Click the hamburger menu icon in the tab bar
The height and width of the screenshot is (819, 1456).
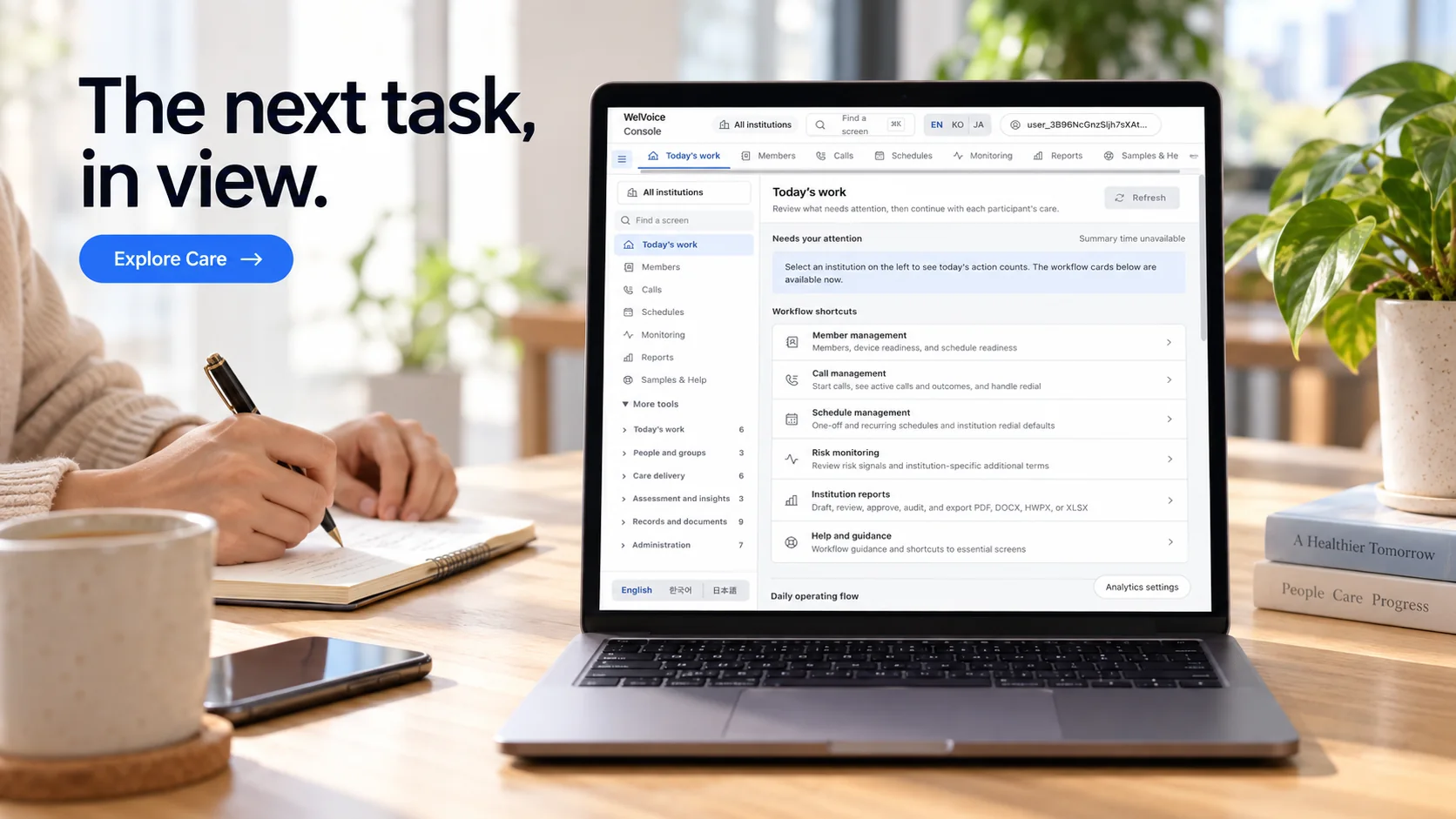(x=622, y=159)
